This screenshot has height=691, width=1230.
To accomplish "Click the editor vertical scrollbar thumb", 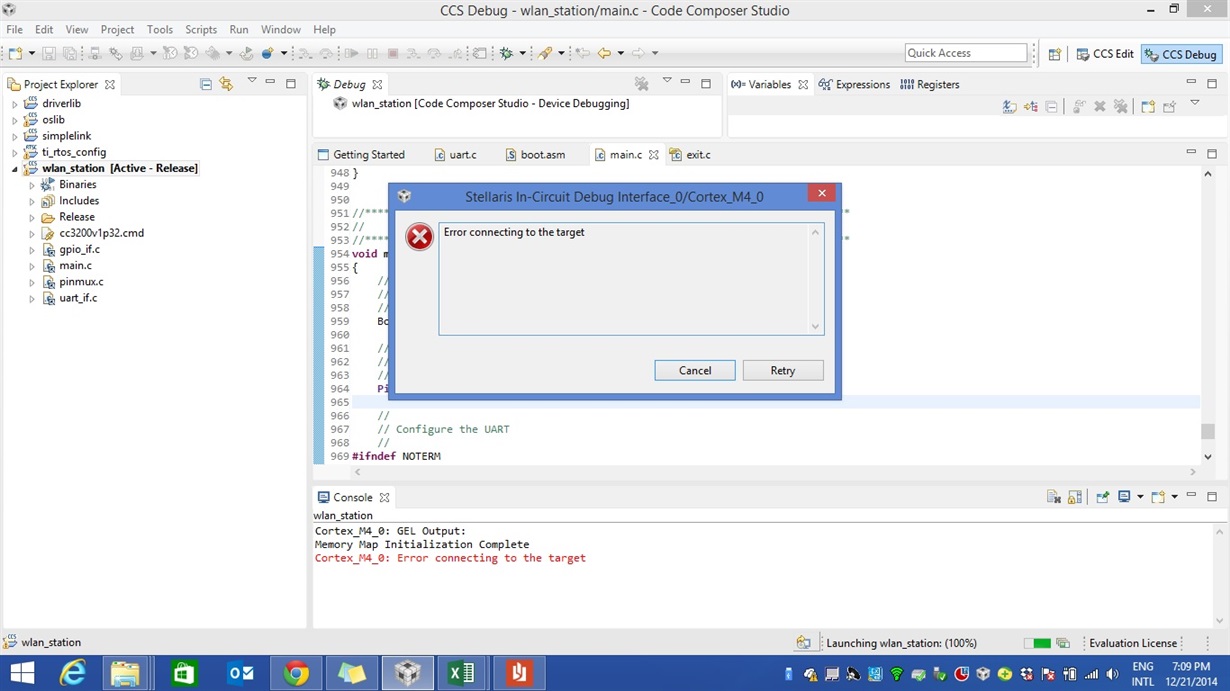I will [1208, 431].
